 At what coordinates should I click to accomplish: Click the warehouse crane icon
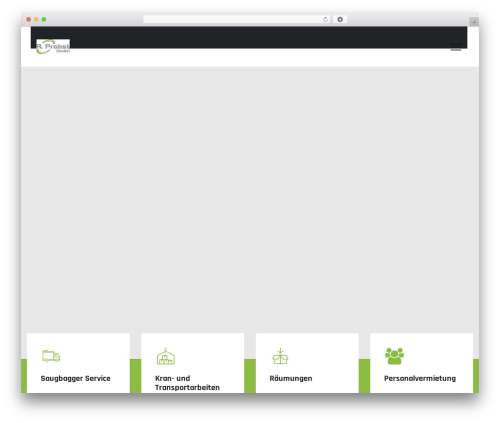point(166,356)
